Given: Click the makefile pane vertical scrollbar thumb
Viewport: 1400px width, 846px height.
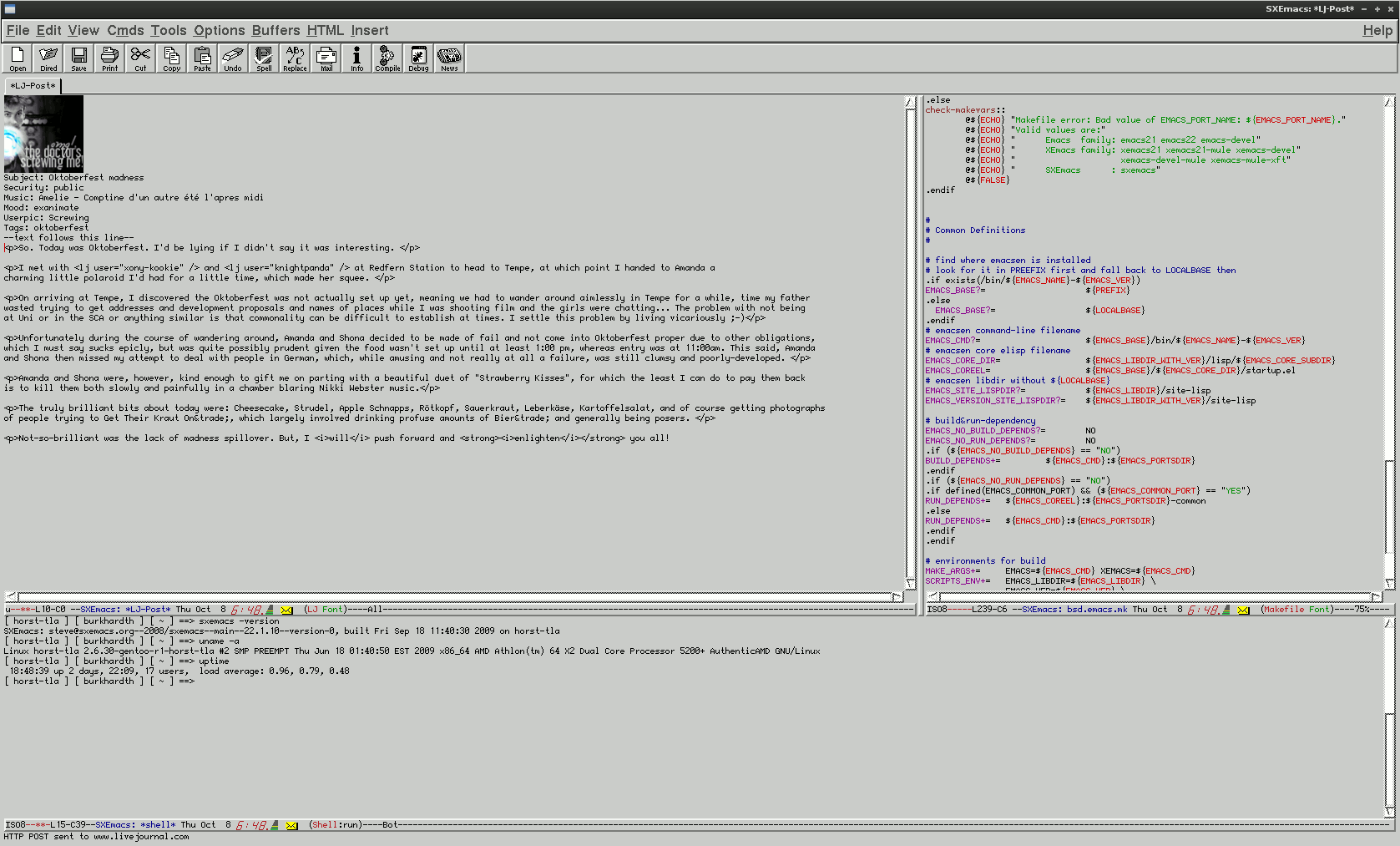Looking at the screenshot, I should pyautogui.click(x=1389, y=507).
